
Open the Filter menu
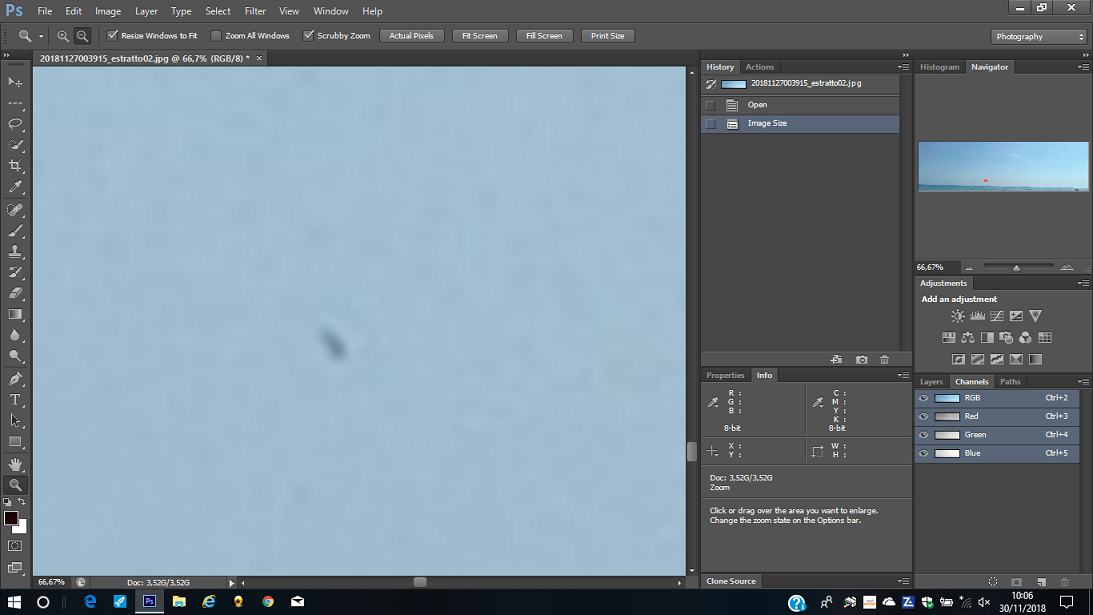255,11
